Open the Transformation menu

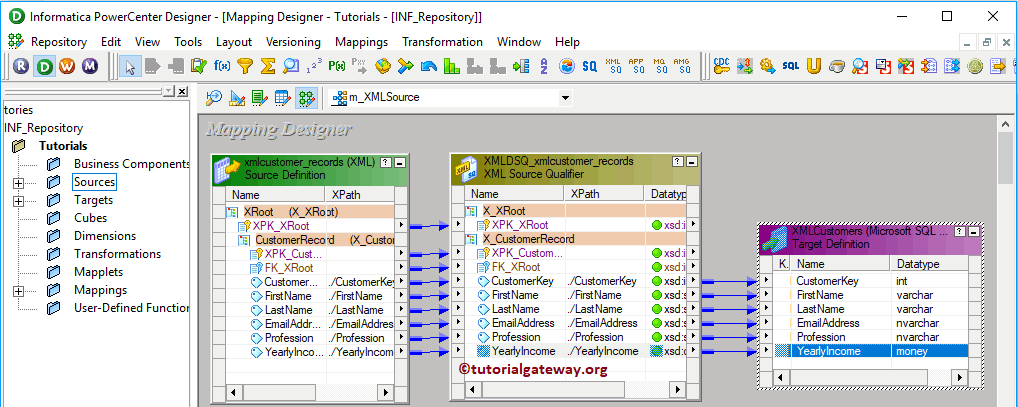(x=442, y=42)
